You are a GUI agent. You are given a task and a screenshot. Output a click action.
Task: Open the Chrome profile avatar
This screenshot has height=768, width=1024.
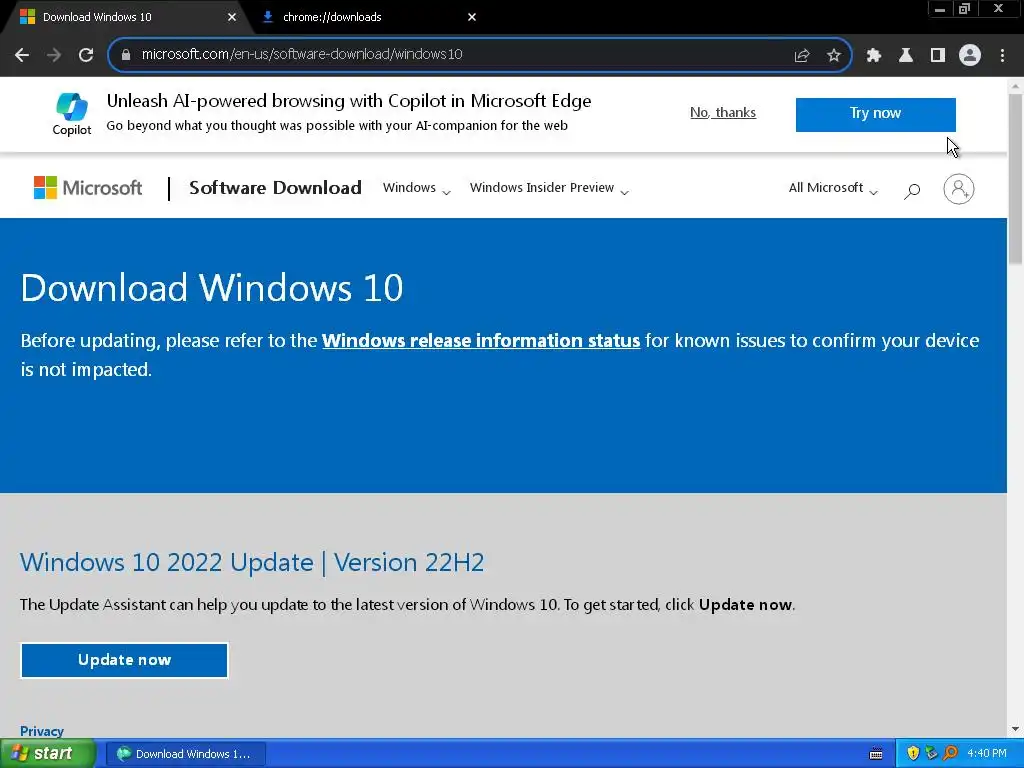point(970,55)
